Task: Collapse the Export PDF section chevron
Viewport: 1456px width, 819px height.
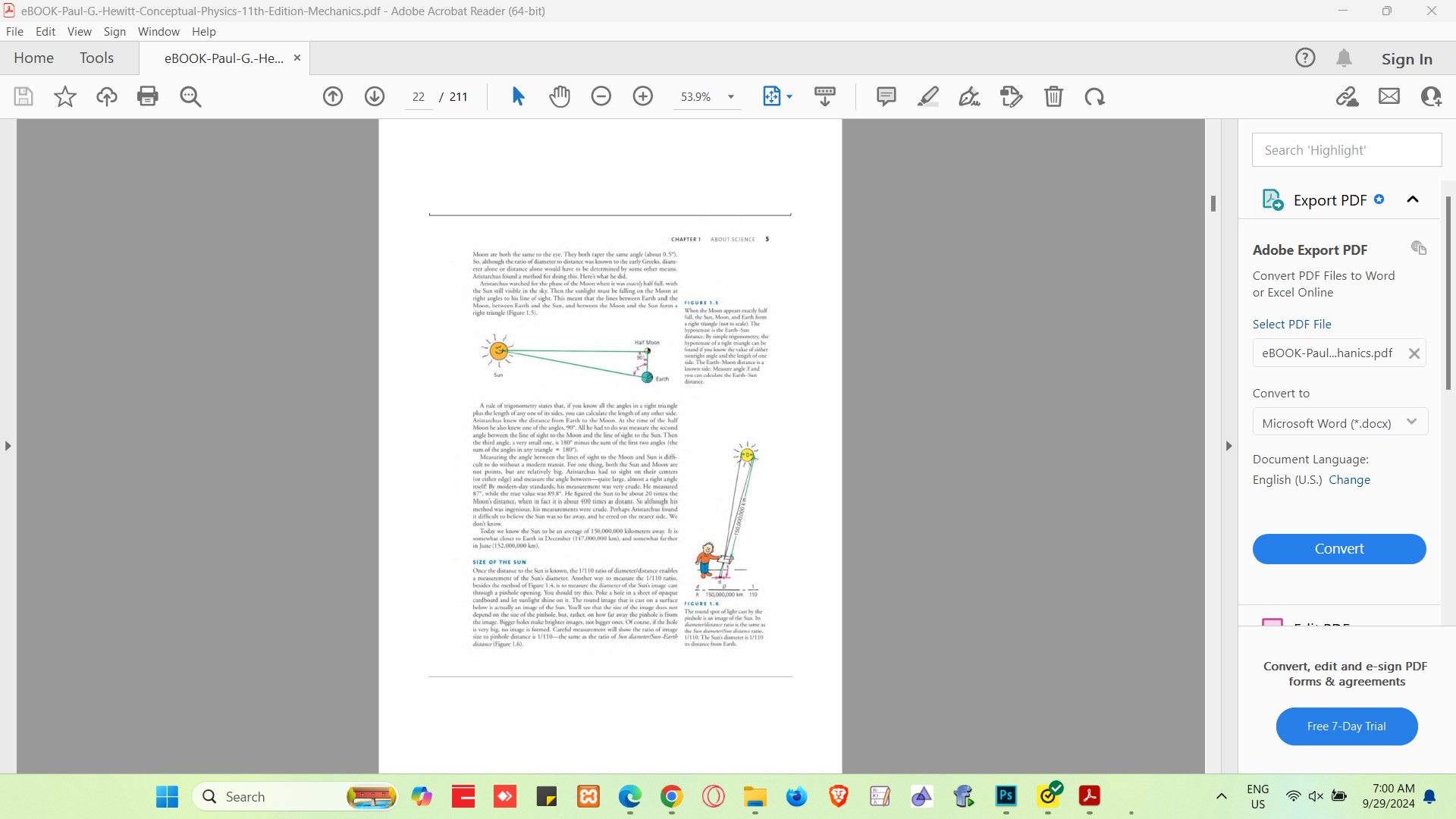Action: click(1412, 199)
